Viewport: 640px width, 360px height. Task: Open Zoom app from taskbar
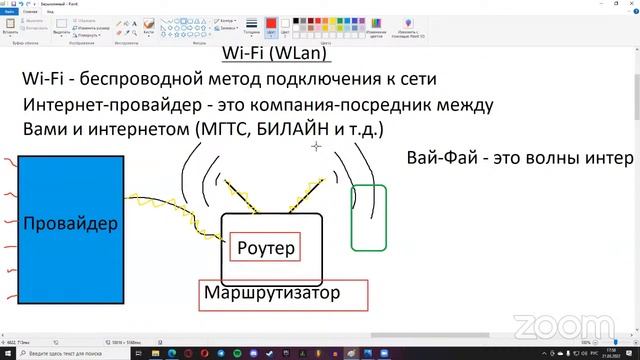(384, 353)
